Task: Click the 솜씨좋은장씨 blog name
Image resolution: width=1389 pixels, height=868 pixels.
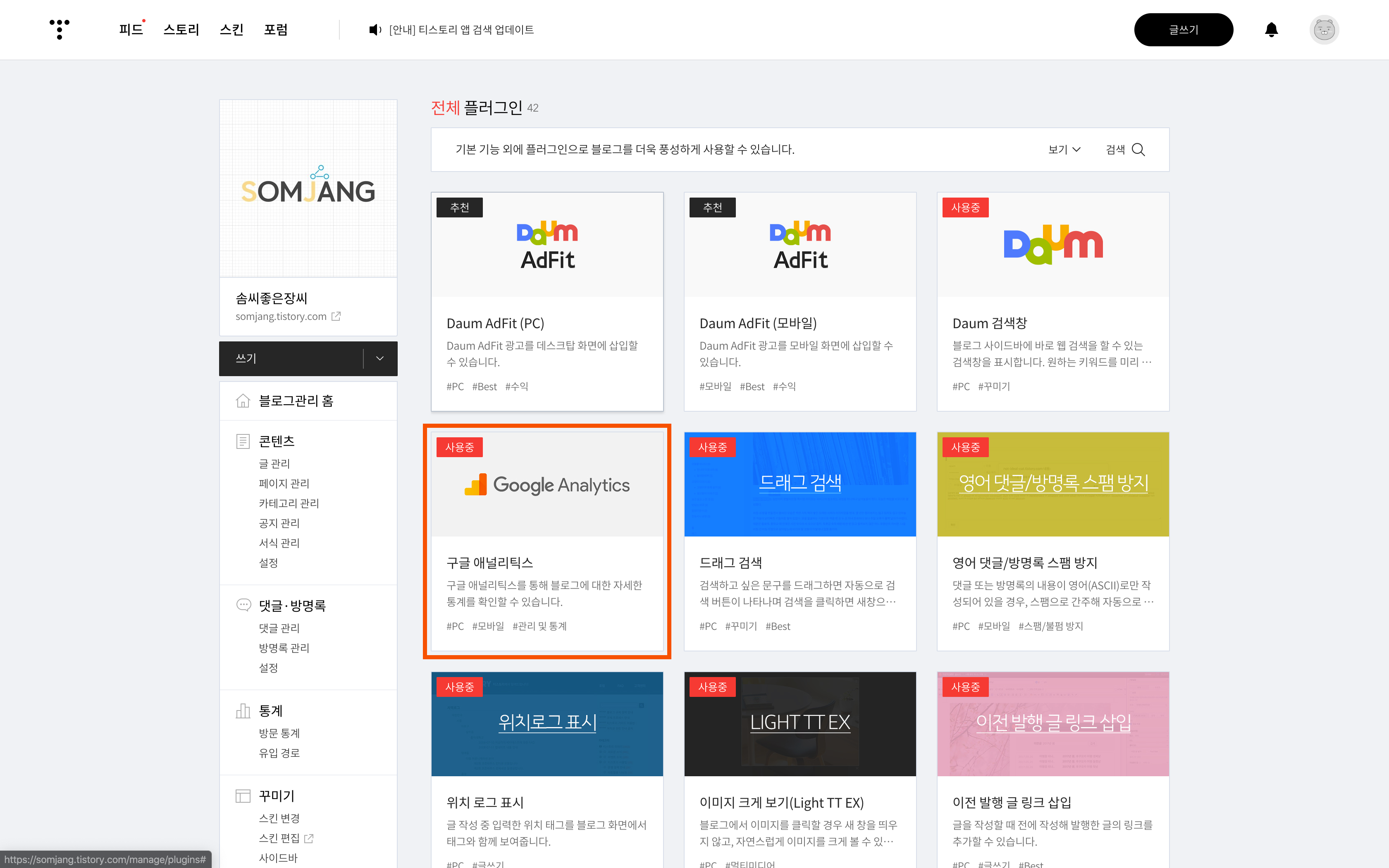Action: point(272,298)
